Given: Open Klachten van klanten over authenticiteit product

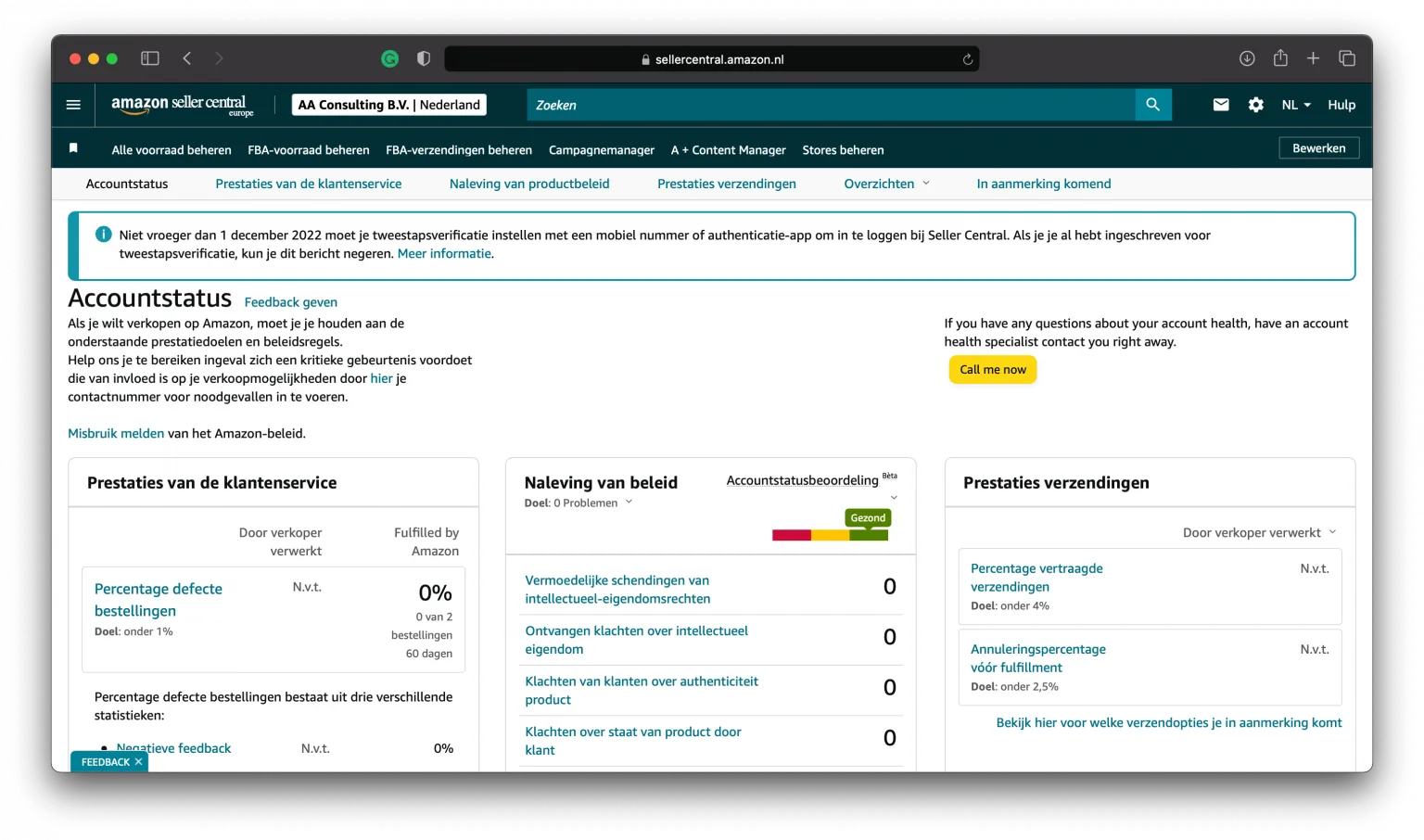Looking at the screenshot, I should click(x=642, y=691).
